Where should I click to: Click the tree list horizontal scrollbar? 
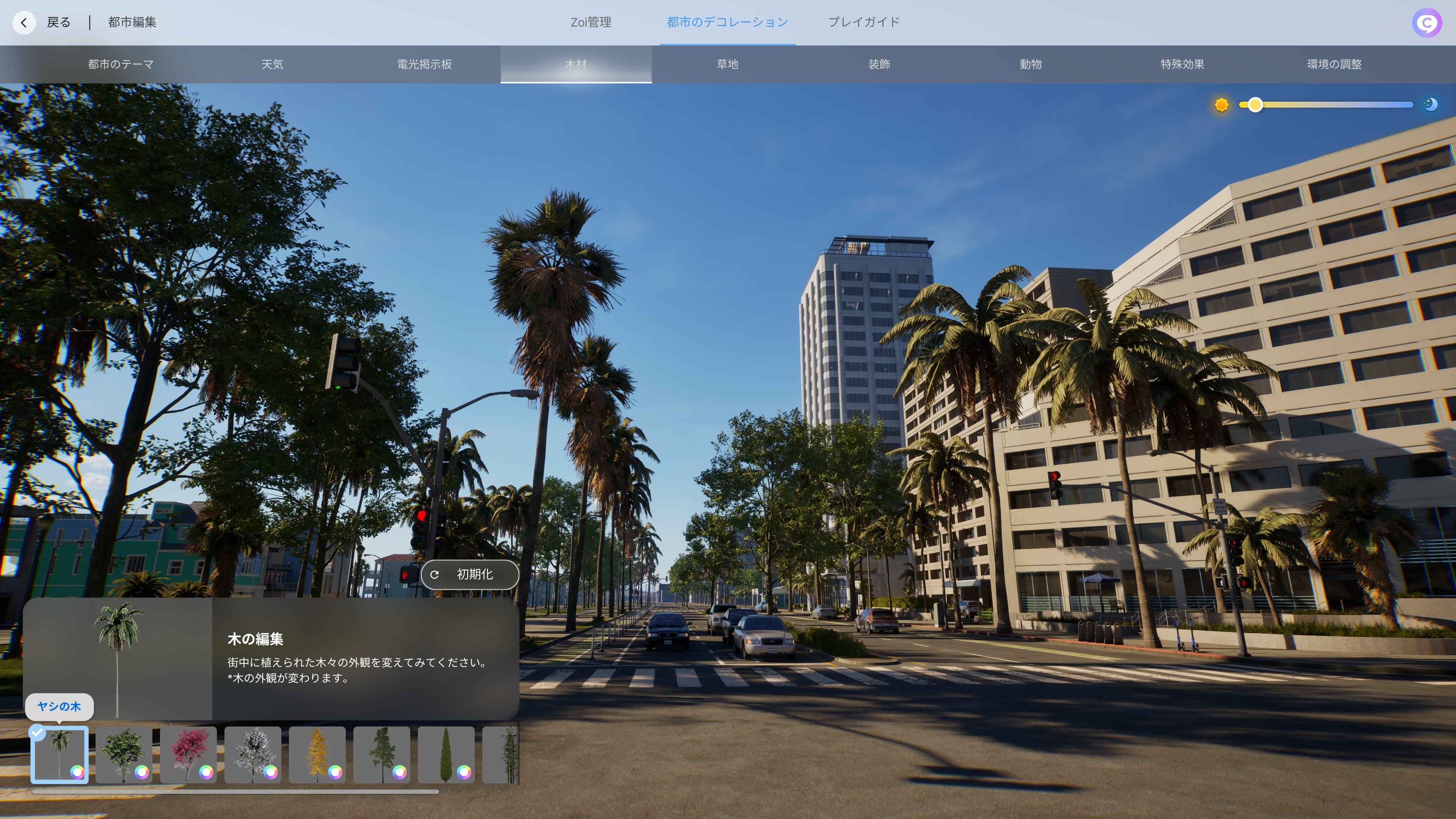[x=235, y=792]
